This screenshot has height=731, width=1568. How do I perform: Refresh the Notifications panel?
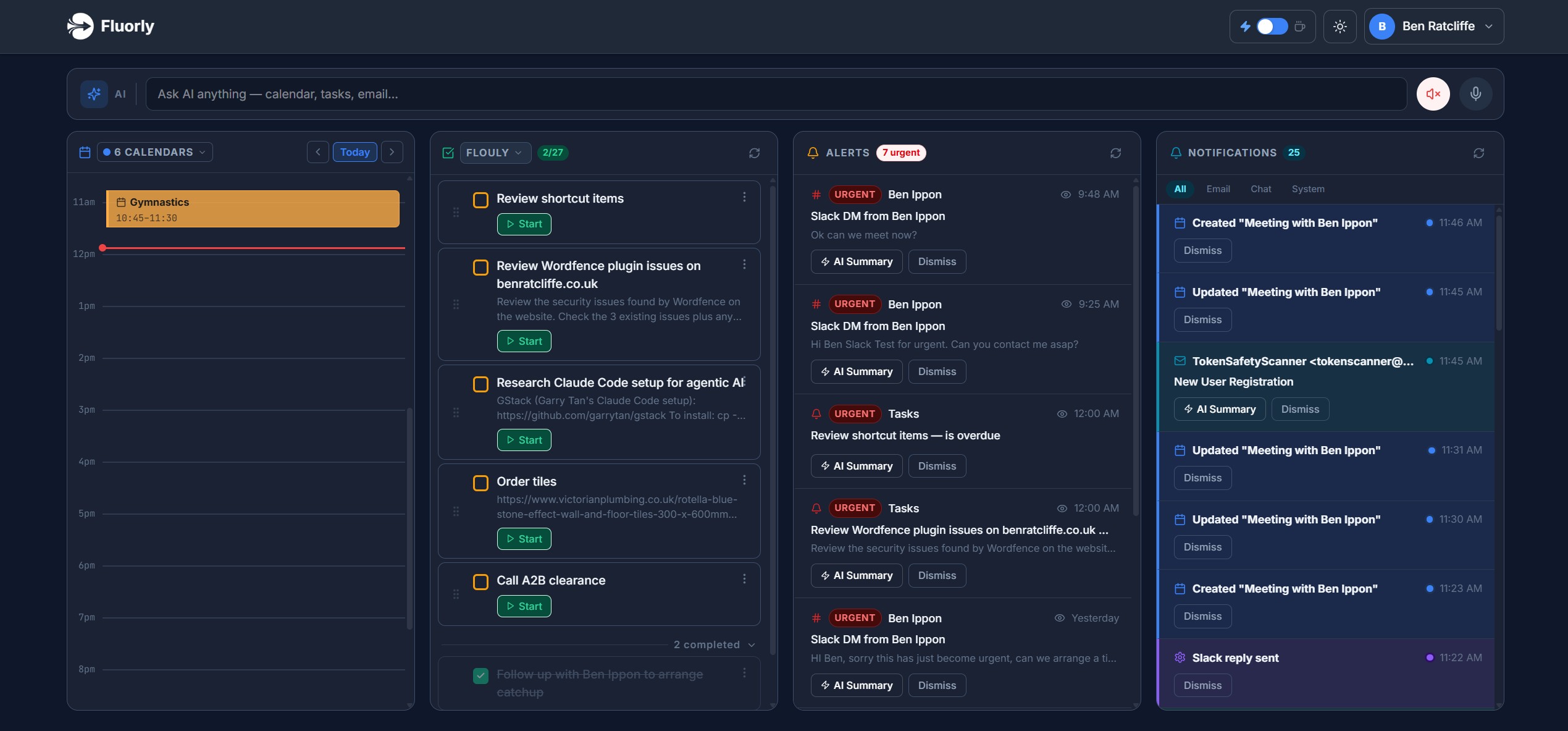tap(1478, 153)
